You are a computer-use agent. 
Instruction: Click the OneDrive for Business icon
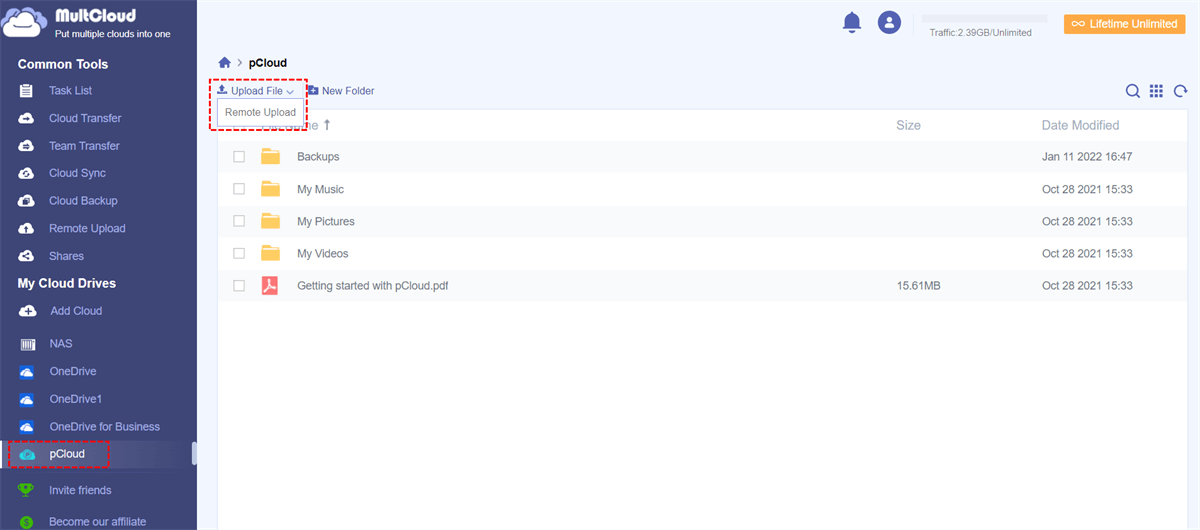point(27,427)
